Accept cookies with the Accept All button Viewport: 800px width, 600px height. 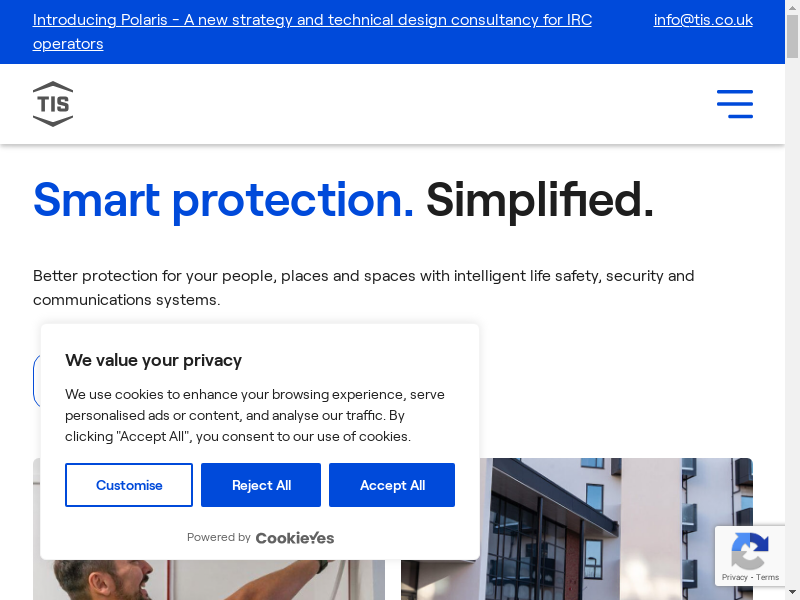(x=392, y=485)
